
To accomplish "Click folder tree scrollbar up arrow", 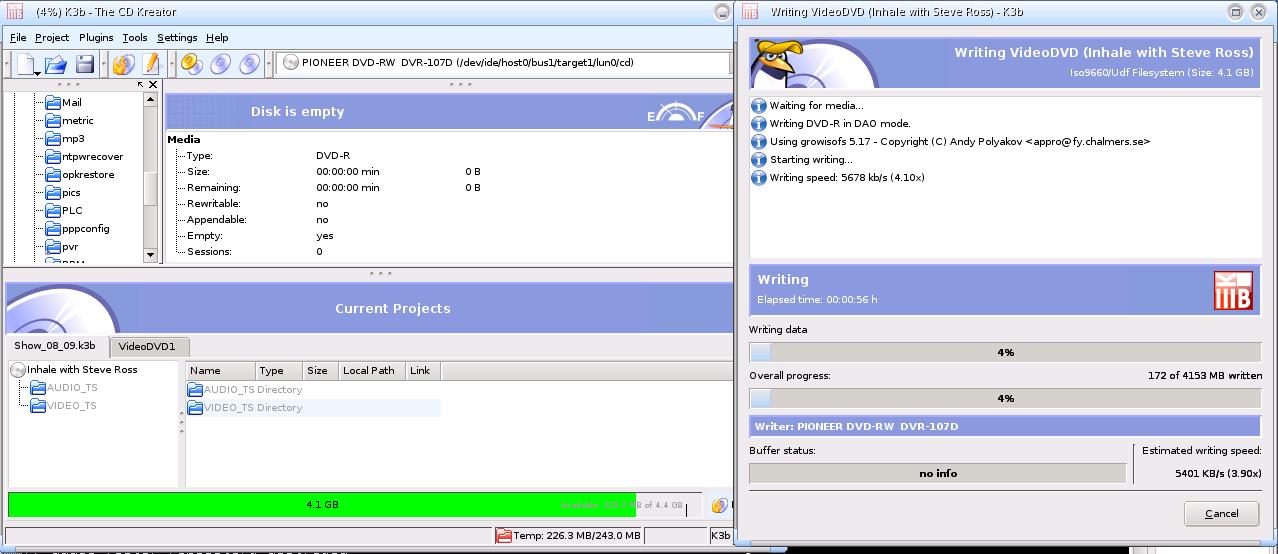I will pos(151,101).
